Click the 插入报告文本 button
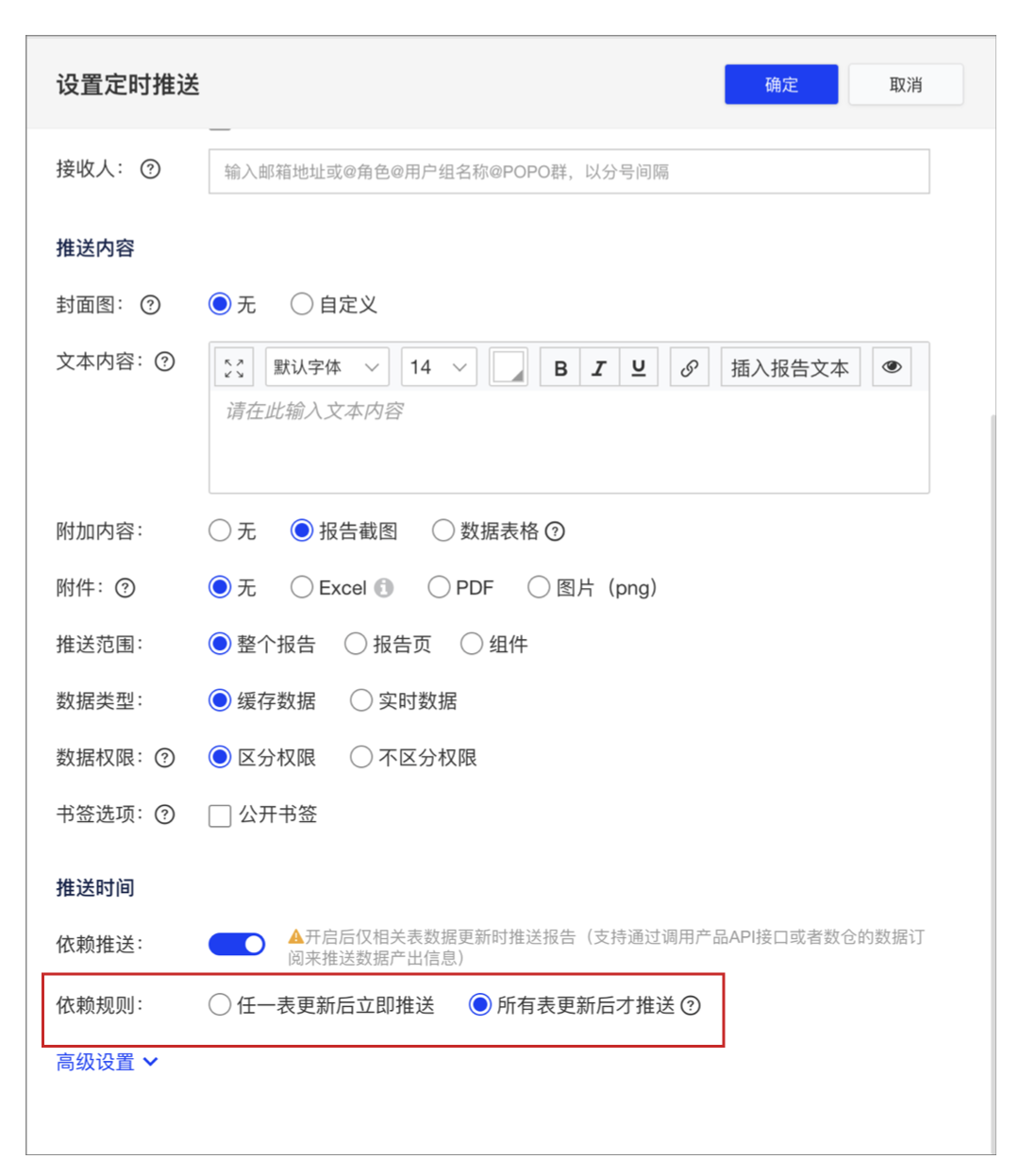1019x1176 pixels. click(x=791, y=367)
